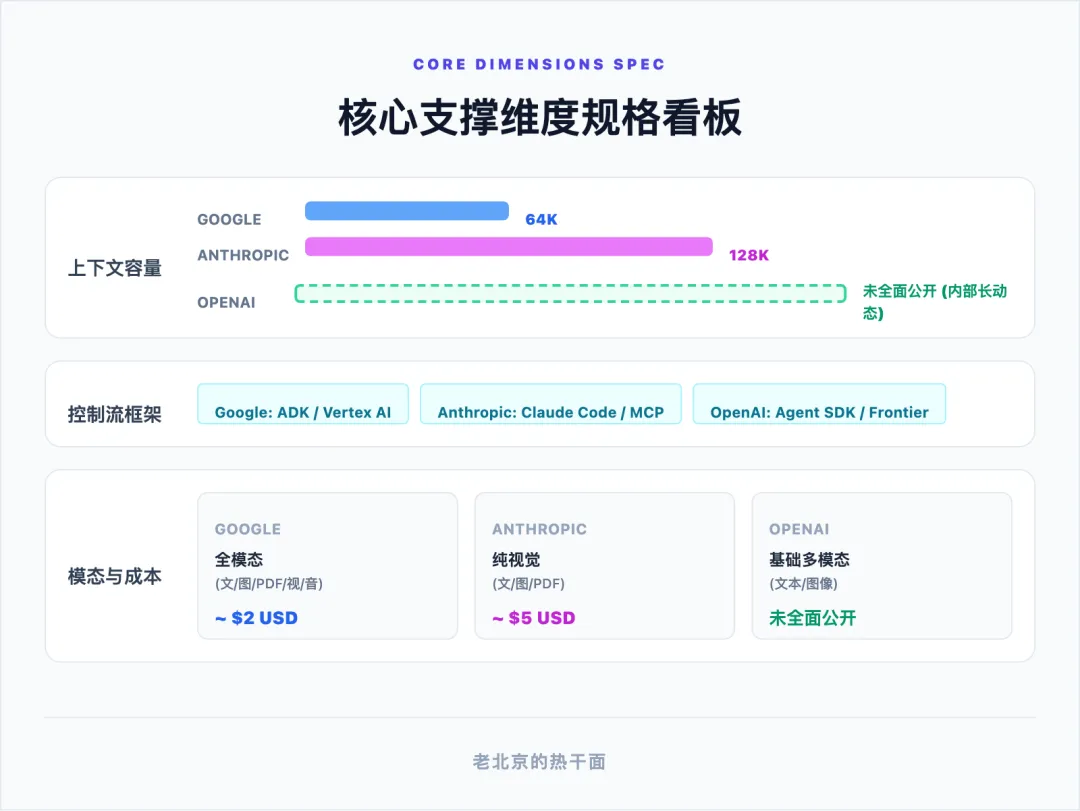Click the CORE DIMENSIONS SPEC subtitle
This screenshot has width=1080, height=811.
[x=539, y=64]
